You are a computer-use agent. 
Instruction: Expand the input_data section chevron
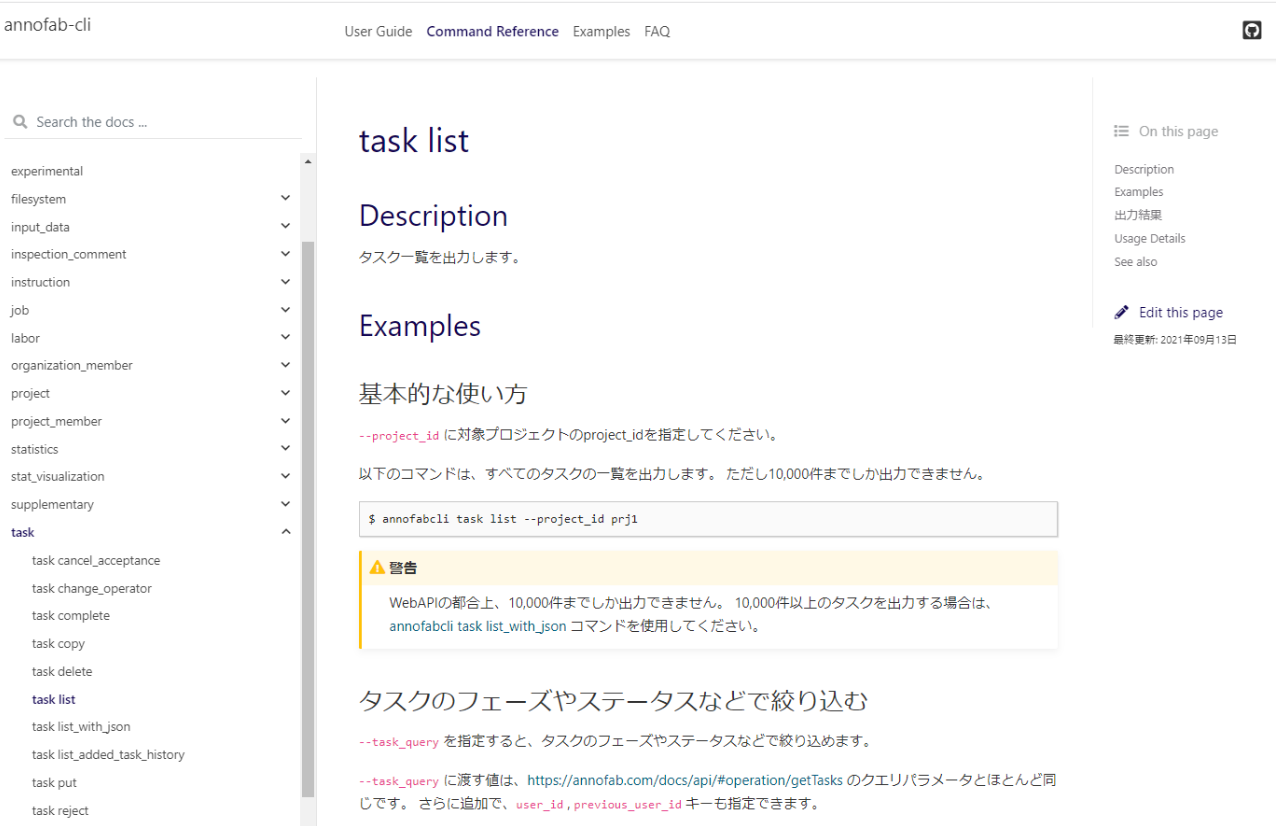click(x=286, y=226)
